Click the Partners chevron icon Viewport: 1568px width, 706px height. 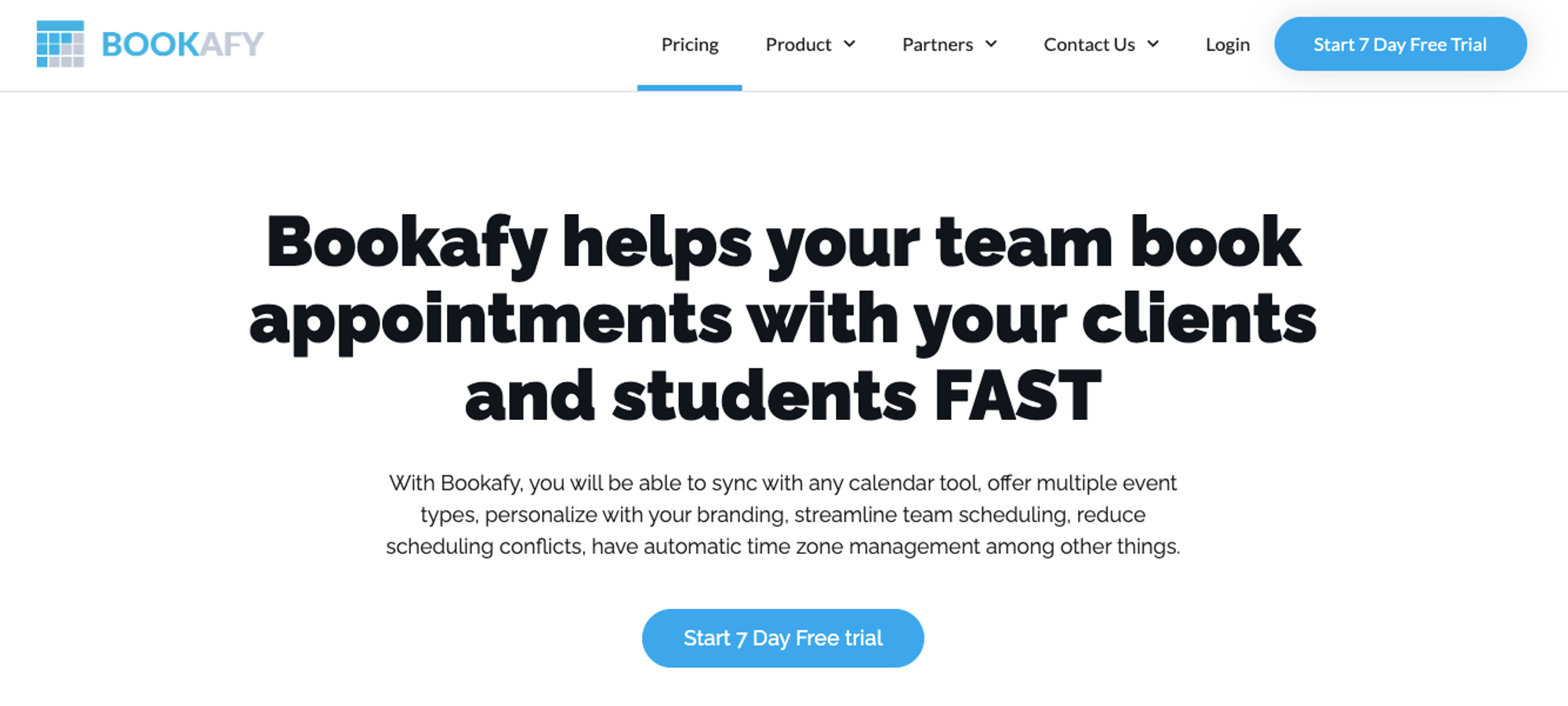coord(993,45)
